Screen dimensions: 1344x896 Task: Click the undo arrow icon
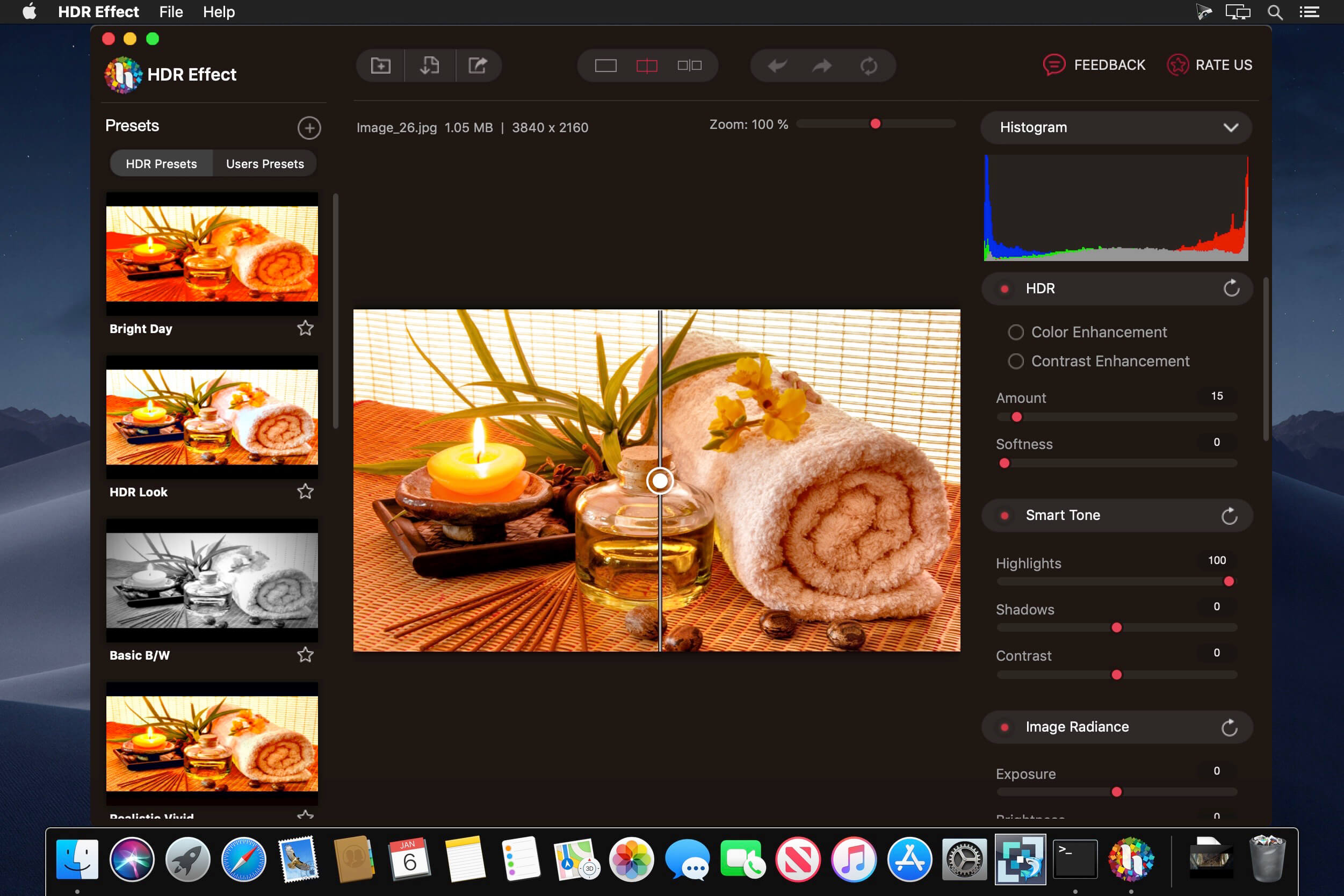pos(777,66)
